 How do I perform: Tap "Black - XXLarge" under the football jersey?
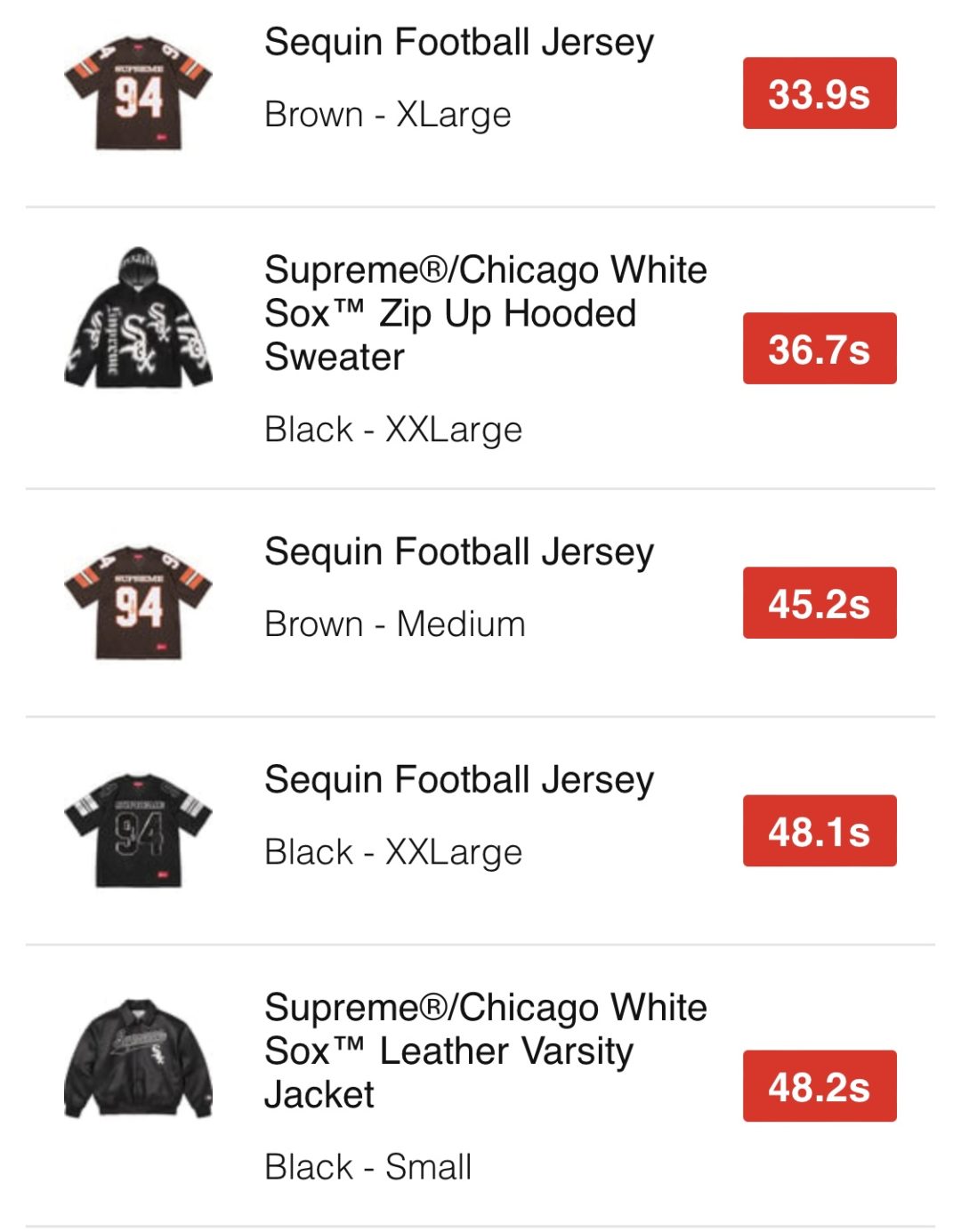[x=393, y=852]
